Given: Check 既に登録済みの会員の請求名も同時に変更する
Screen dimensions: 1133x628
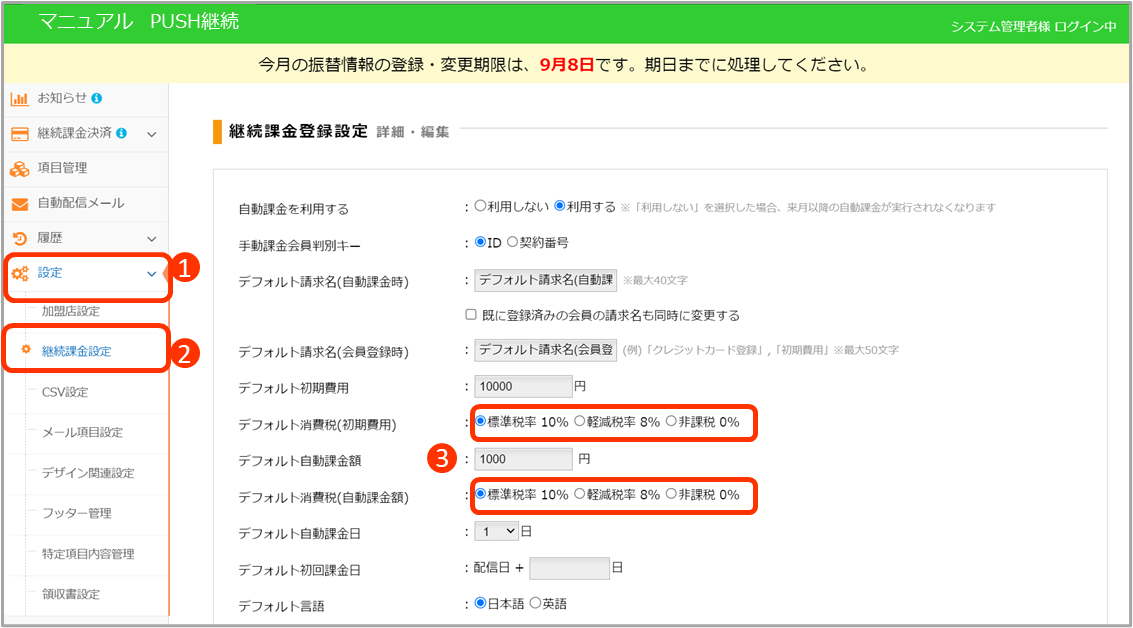Looking at the screenshot, I should pyautogui.click(x=471, y=315).
